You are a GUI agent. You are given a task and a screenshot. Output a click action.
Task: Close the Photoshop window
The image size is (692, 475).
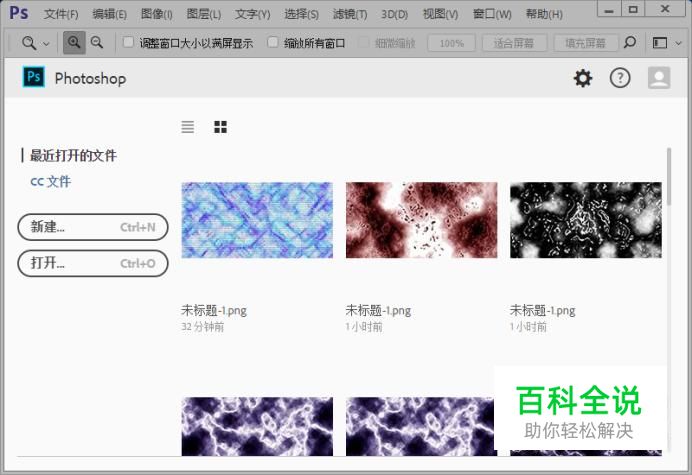665,9
